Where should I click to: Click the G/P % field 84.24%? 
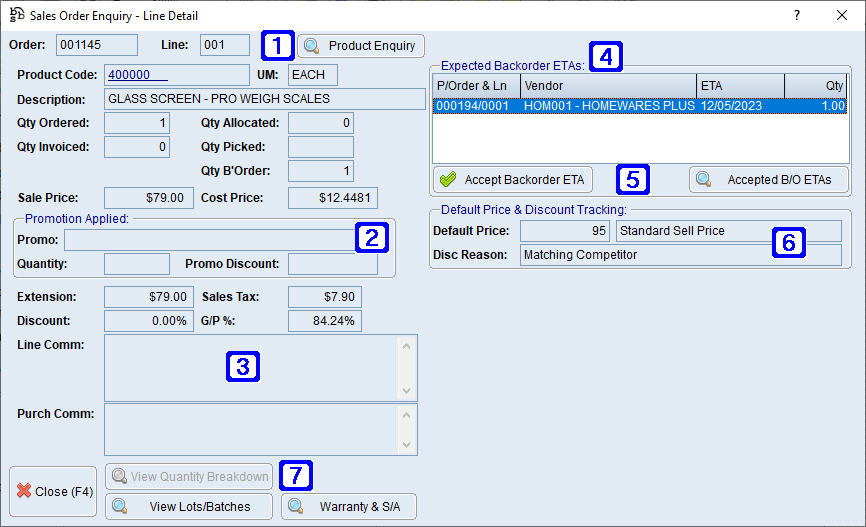pyautogui.click(x=325, y=321)
